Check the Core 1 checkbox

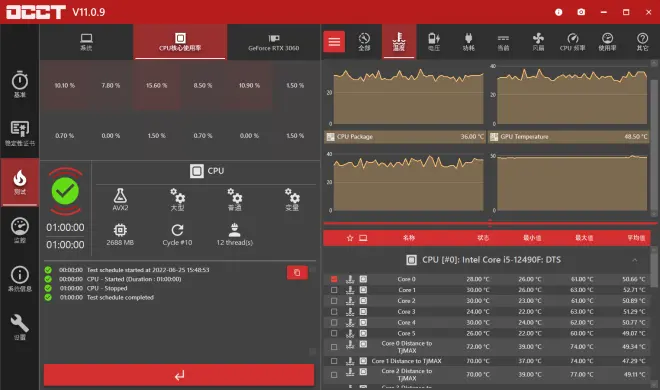coord(334,290)
